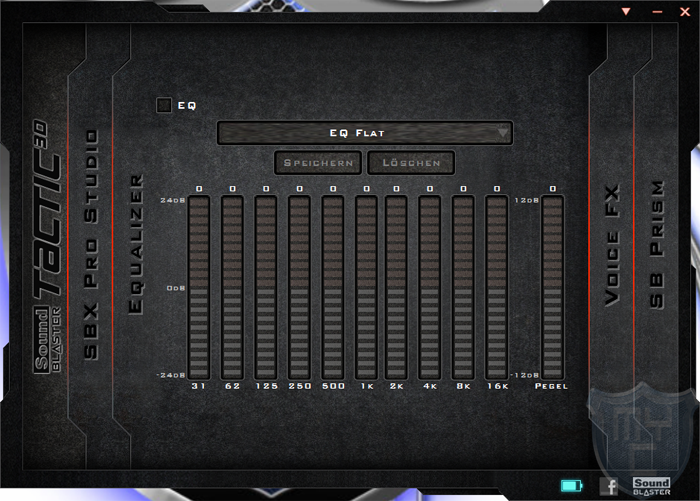
Task: Adjust the 1k band slider
Action: pyautogui.click(x=366, y=287)
